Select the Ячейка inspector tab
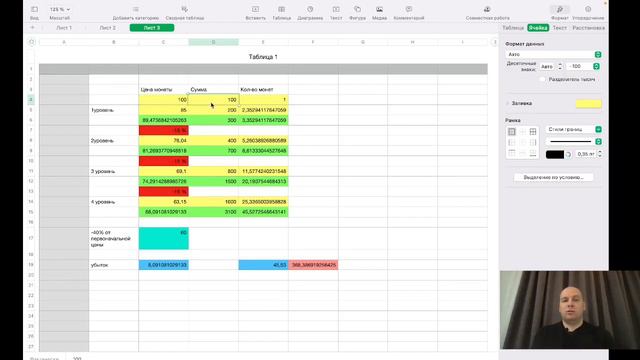640x360 pixels. pos(538,28)
